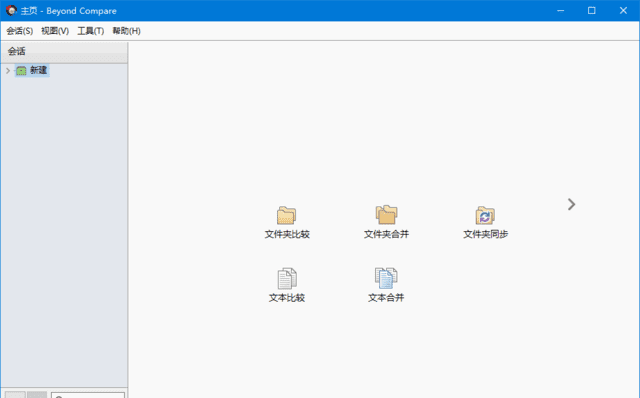640x398 pixels.
Task: Maximize the Beyond Compare window
Action: pos(591,11)
